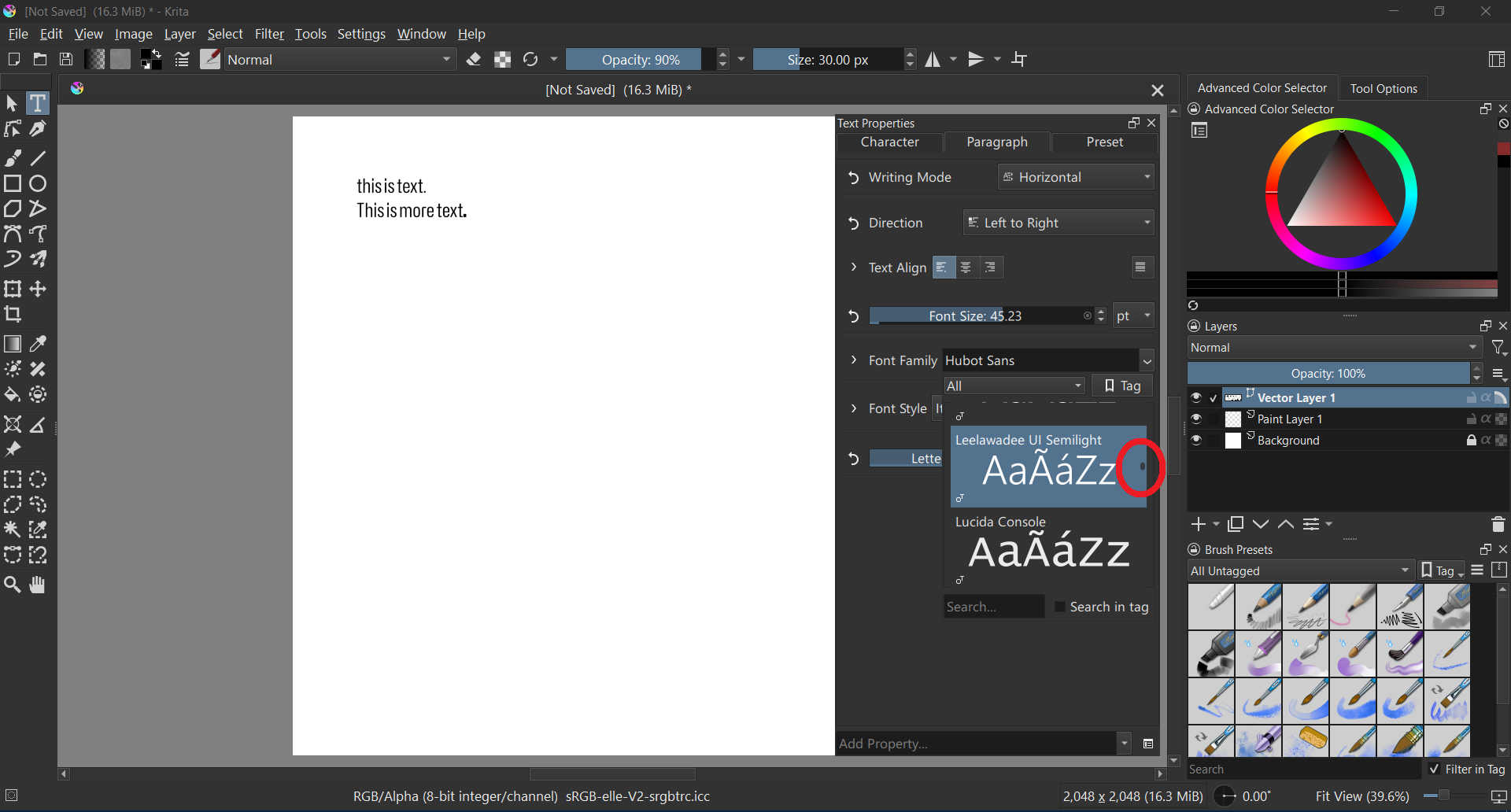Open the font size unit pt dropdown
The width and height of the screenshot is (1511, 812).
pyautogui.click(x=1133, y=316)
